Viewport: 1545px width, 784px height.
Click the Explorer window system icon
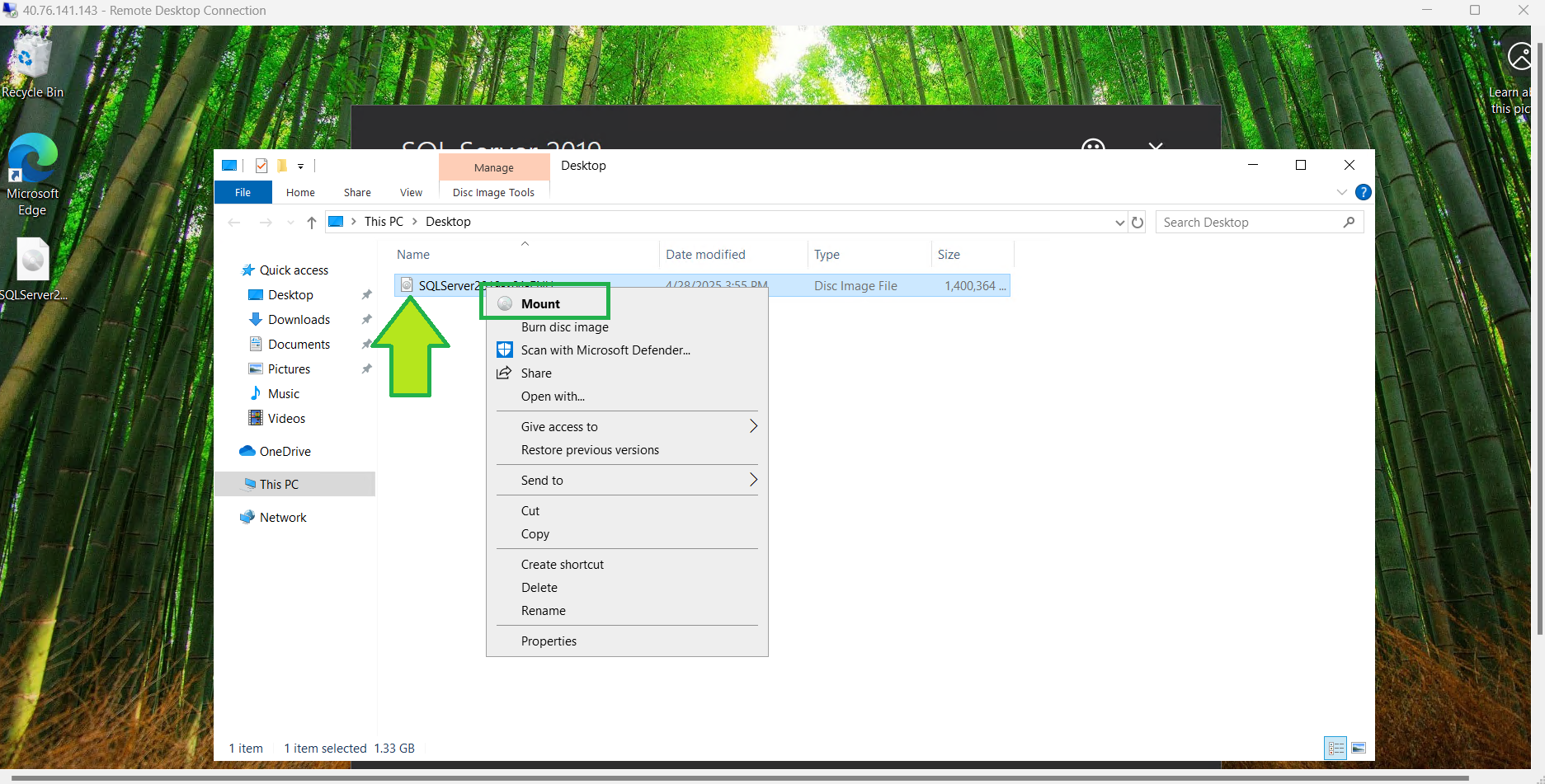[229, 166]
